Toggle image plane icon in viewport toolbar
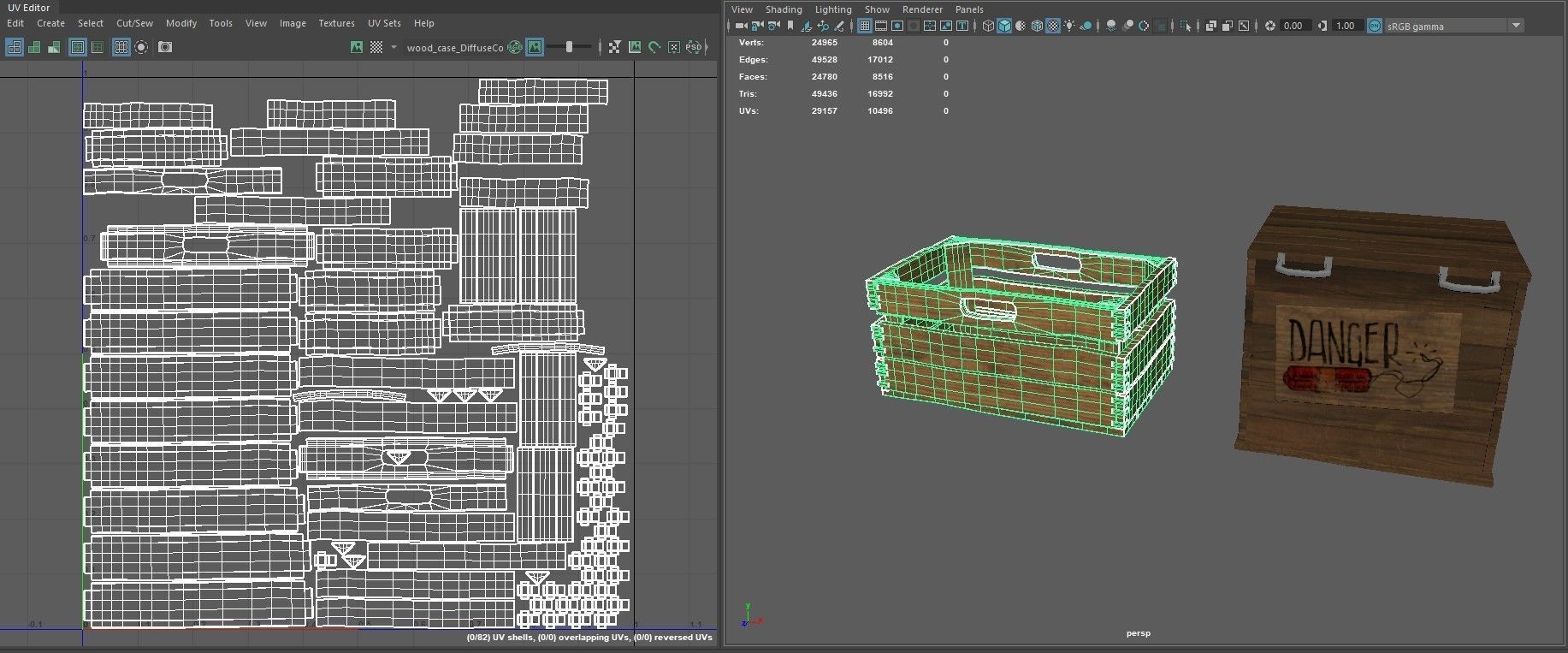The height and width of the screenshot is (653, 1568). pos(807,26)
